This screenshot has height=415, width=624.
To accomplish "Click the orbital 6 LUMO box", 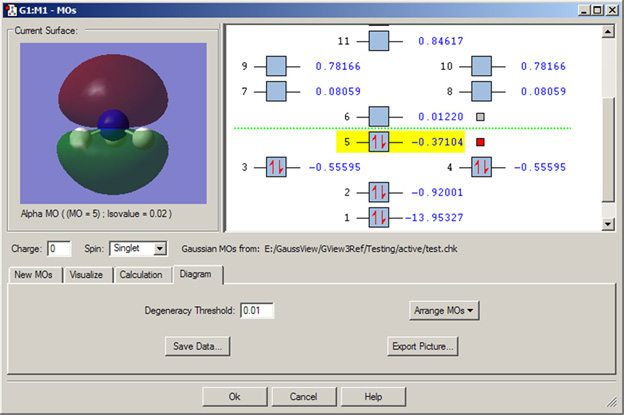I will click(379, 117).
